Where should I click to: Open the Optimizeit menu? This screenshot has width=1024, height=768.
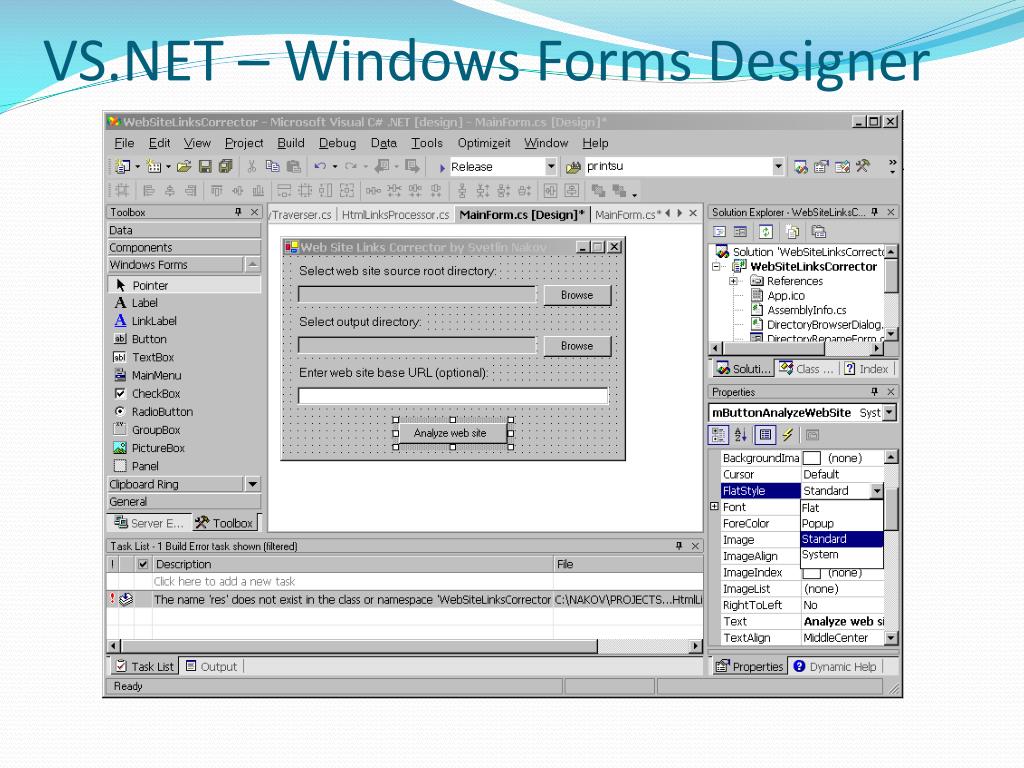pos(484,143)
